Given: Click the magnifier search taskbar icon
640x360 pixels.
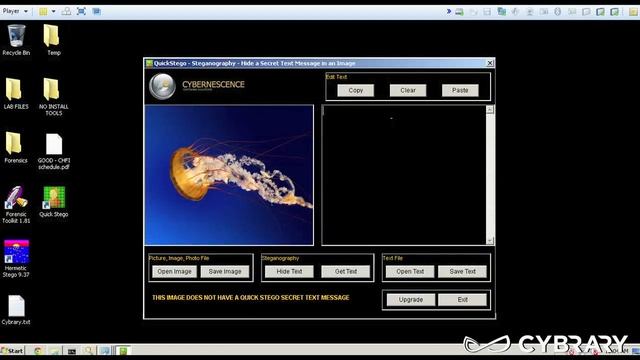Looking at the screenshot, I should coord(88,351).
